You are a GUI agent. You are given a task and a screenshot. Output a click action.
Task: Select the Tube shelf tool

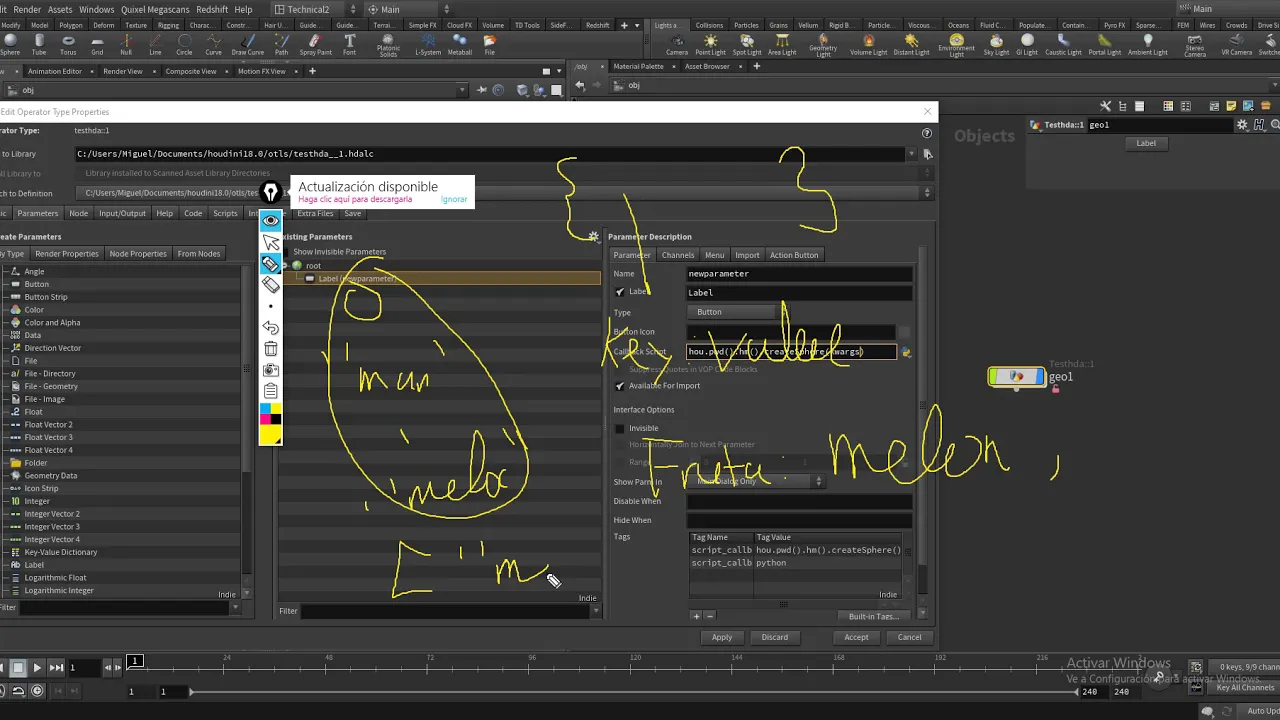[38, 45]
